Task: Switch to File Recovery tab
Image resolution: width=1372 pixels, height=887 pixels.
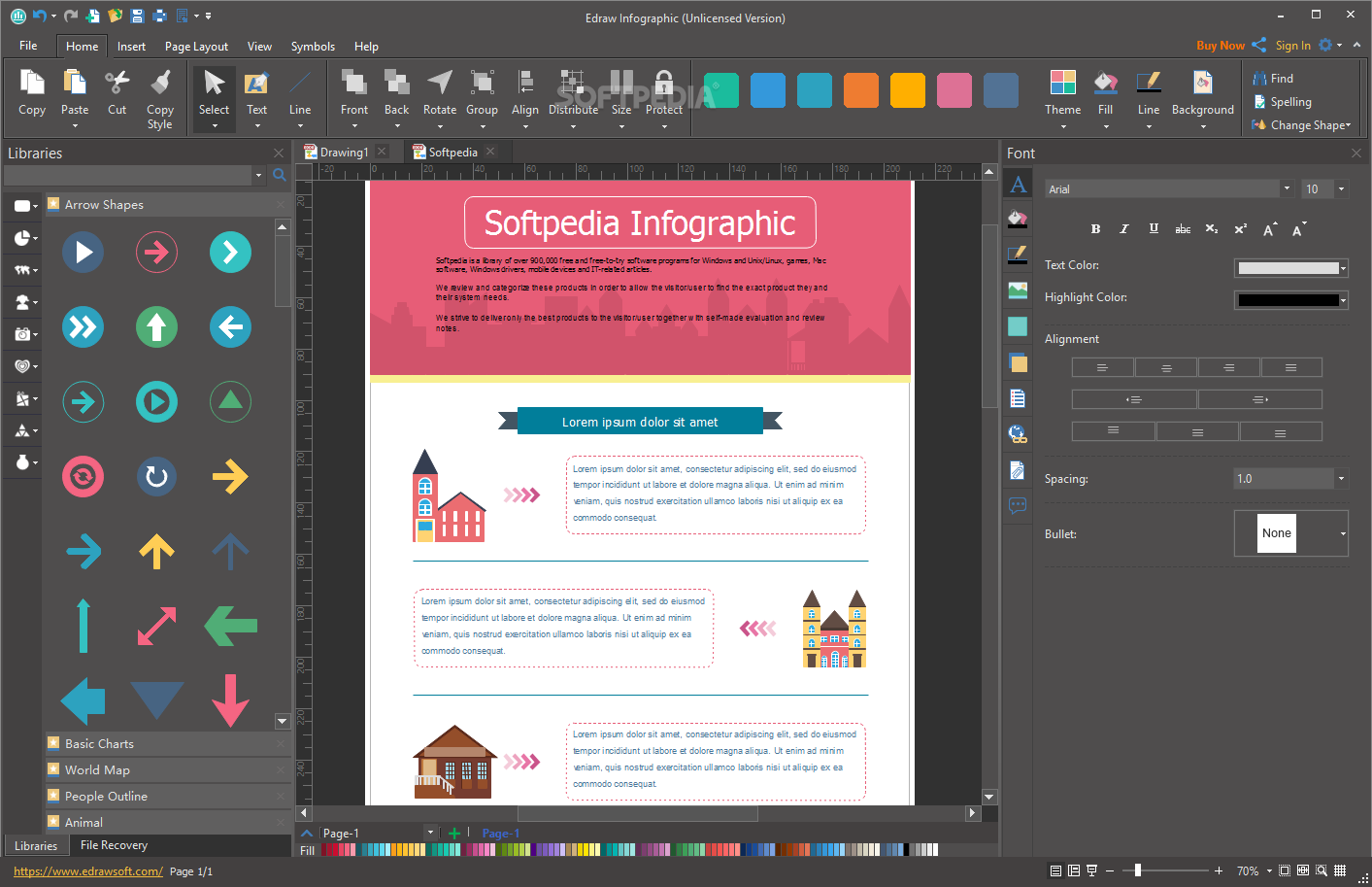Action: (x=114, y=845)
